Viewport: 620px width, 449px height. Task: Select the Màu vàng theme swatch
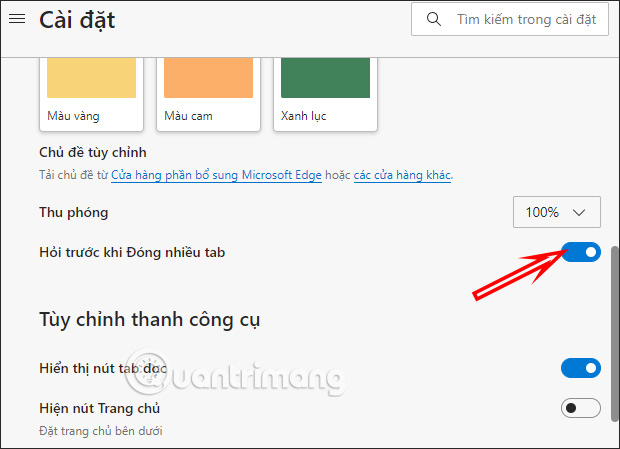[x=91, y=94]
